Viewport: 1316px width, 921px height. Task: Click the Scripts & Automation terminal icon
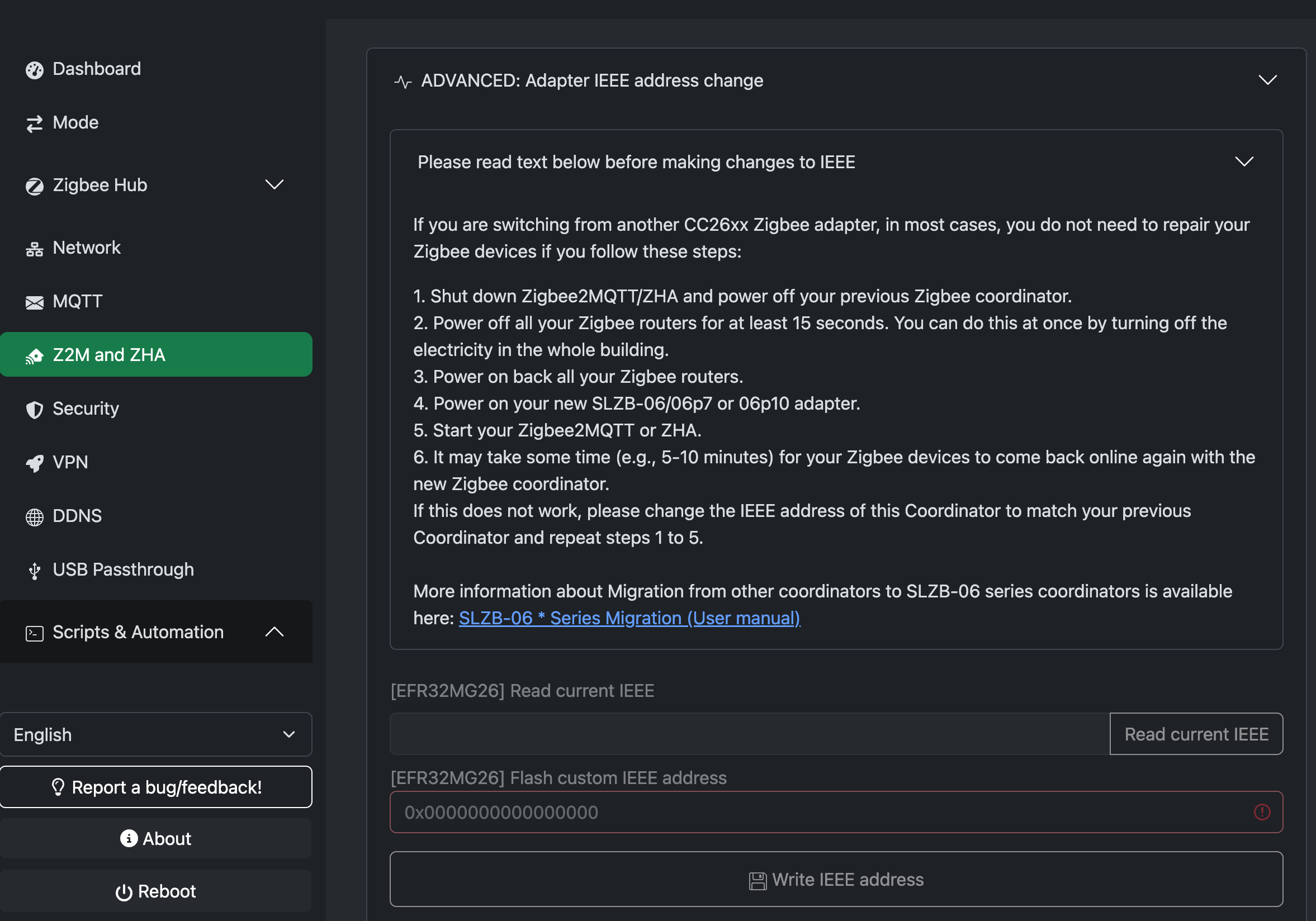35,633
